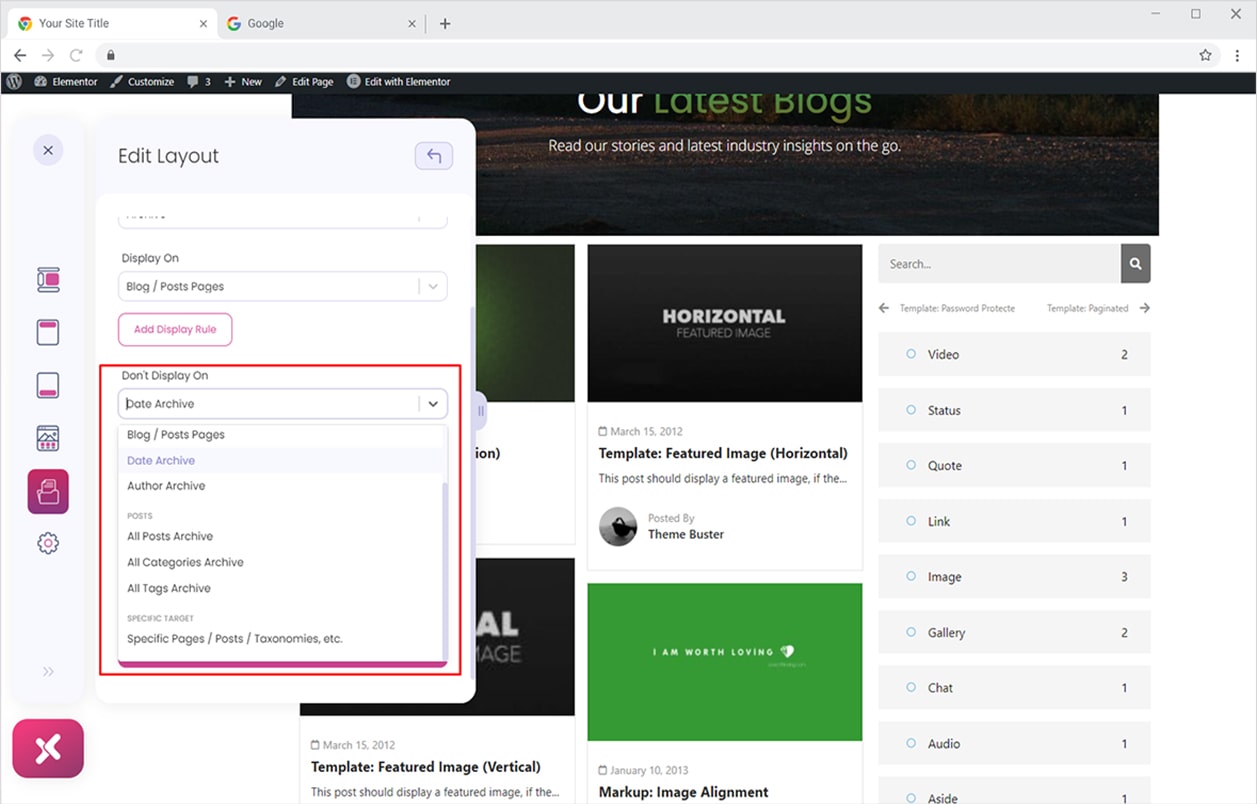Screen dimensions: 1257x804
Task: Bookmark this page with the star
Action: pyautogui.click(x=1205, y=55)
